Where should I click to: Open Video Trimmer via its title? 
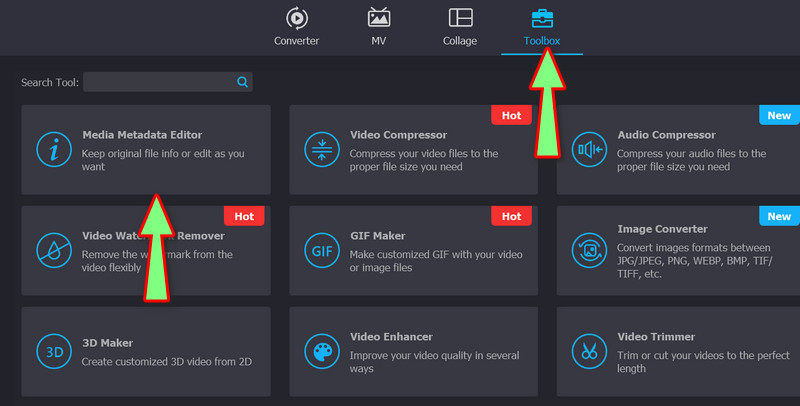tap(656, 337)
